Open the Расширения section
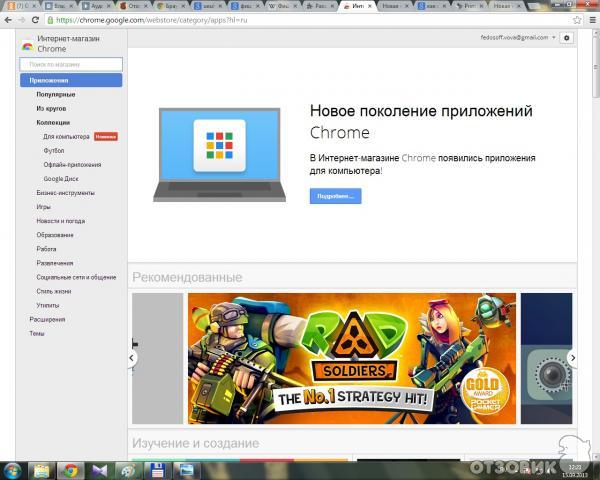This screenshot has width=600, height=480. (x=47, y=319)
